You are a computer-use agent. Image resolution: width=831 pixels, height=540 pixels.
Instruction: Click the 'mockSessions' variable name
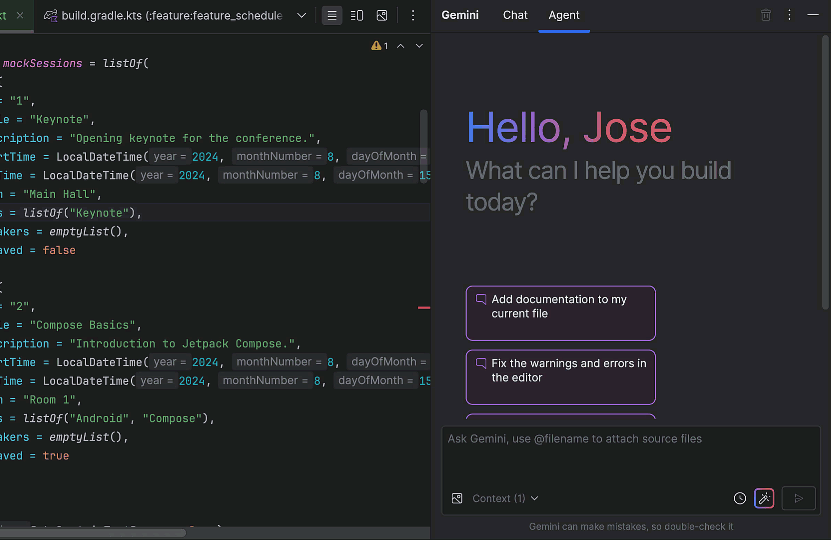(x=42, y=64)
